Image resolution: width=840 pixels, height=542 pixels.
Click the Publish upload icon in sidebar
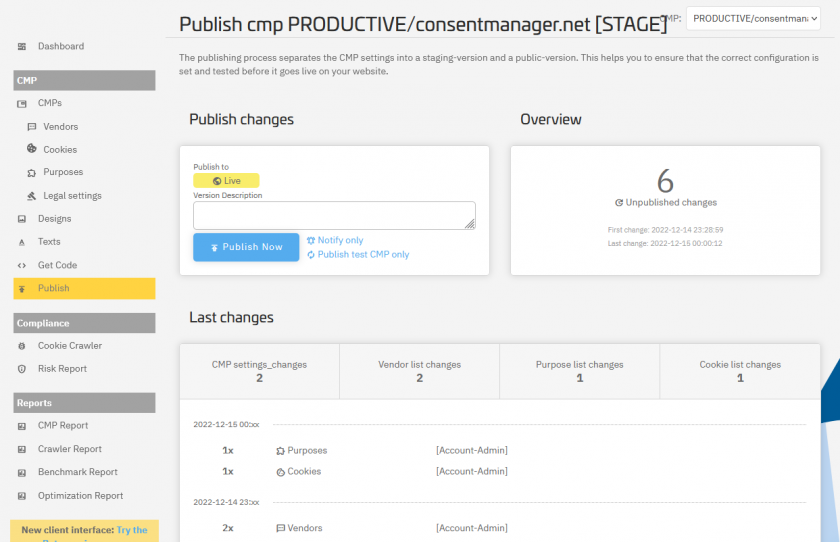[22, 289]
